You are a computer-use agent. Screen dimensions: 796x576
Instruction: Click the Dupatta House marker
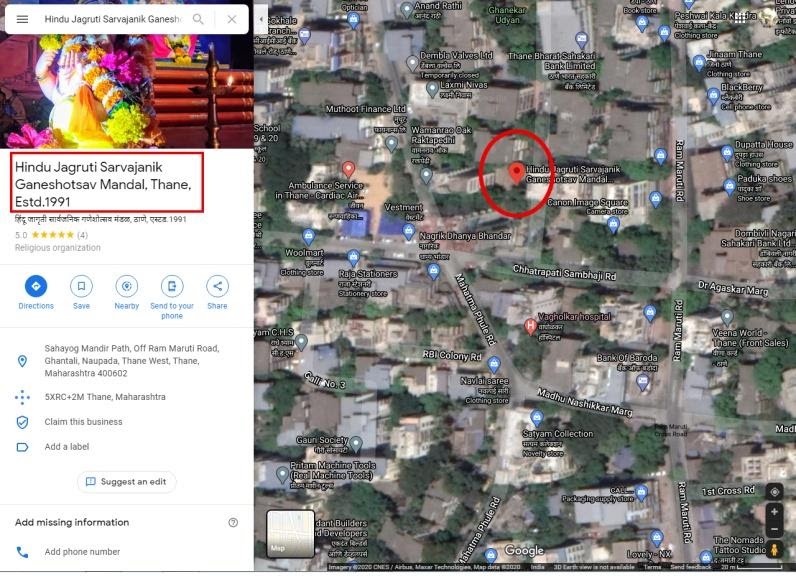727,152
